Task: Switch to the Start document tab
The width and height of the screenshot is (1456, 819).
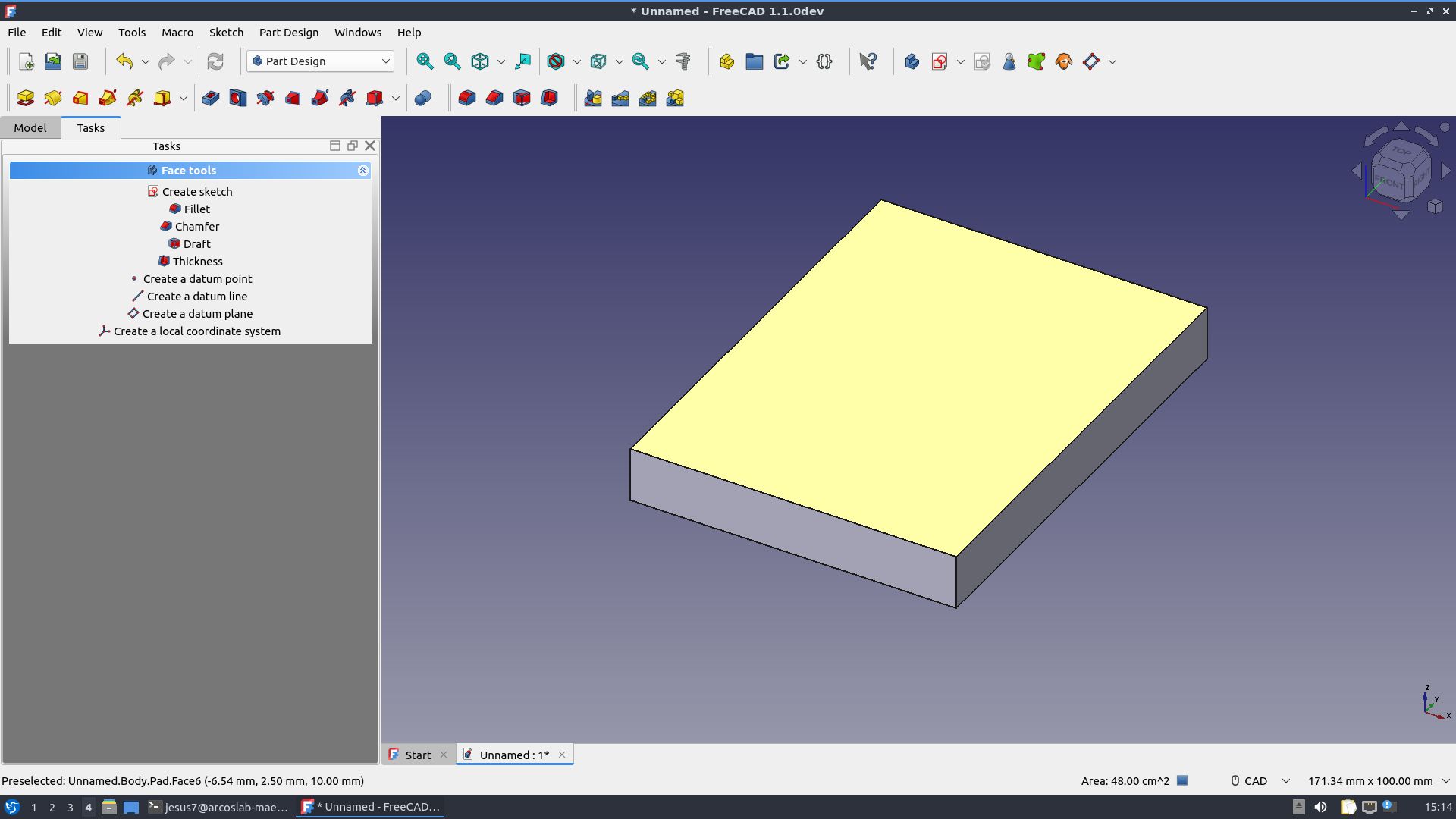Action: [418, 755]
